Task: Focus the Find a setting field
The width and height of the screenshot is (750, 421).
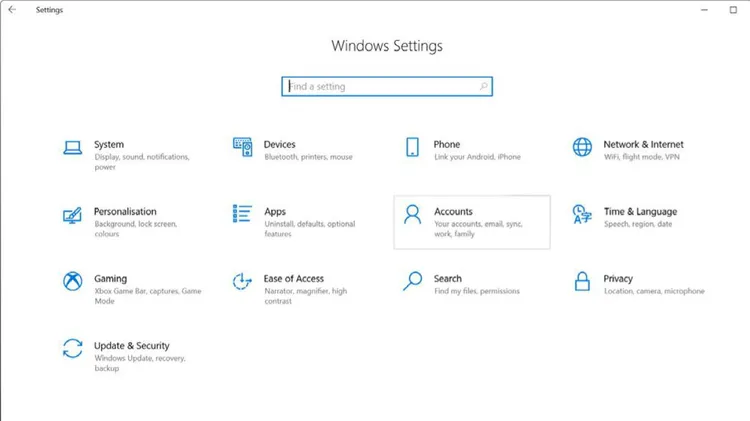Action: 387,87
